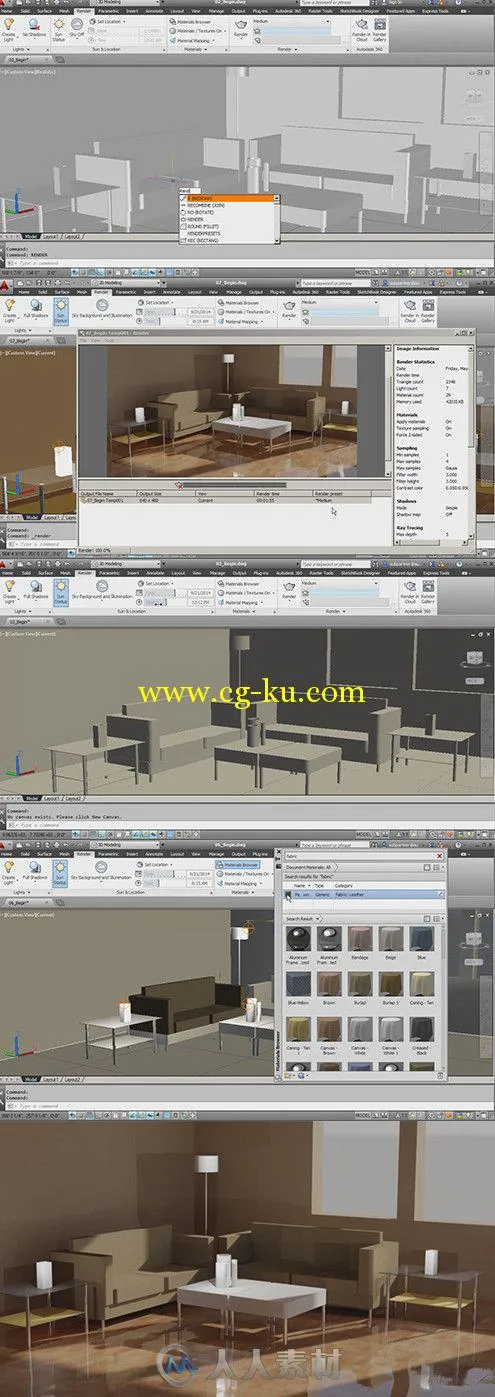Click Full Shadows in the 07_Begin window
This screenshot has width=495, height=1397.
point(35,310)
